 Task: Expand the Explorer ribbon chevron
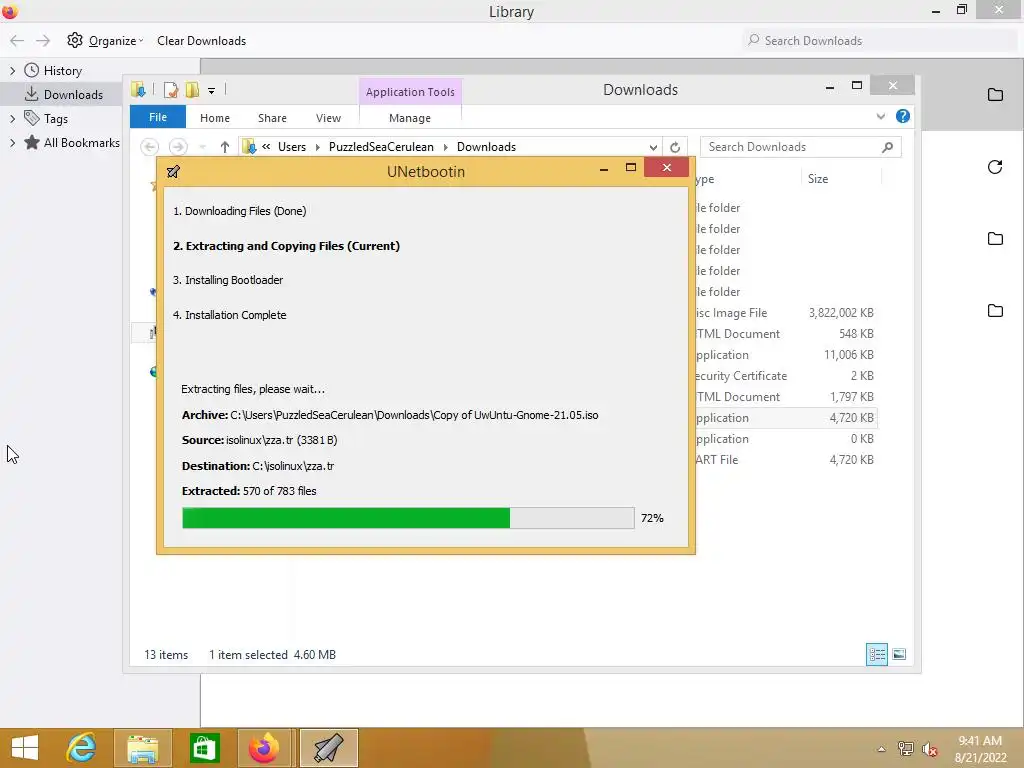880,116
